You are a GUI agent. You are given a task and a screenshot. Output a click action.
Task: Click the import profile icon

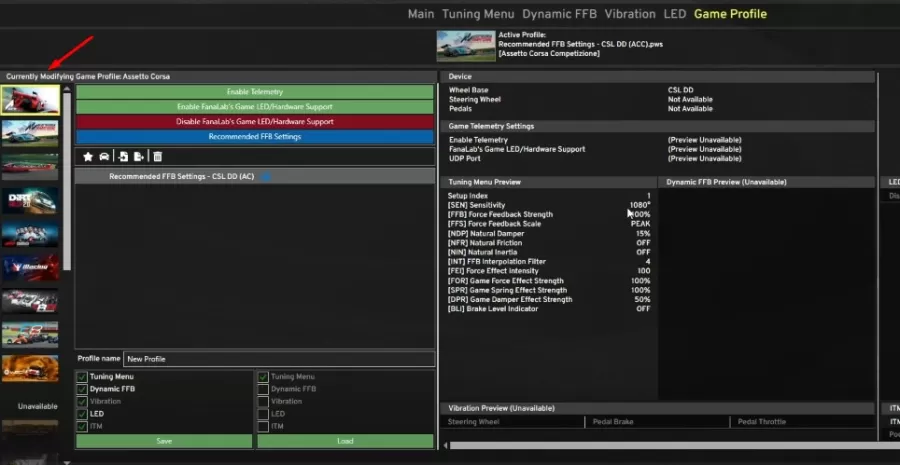pyautogui.click(x=122, y=157)
